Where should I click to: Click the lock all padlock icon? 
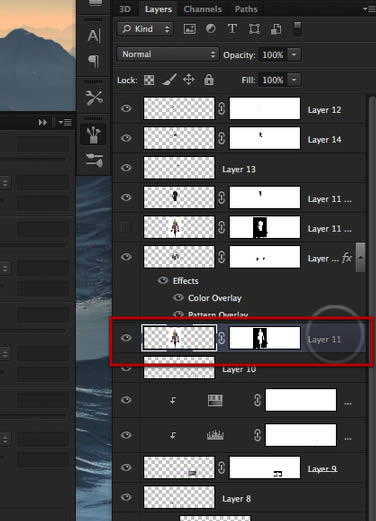[x=209, y=80]
